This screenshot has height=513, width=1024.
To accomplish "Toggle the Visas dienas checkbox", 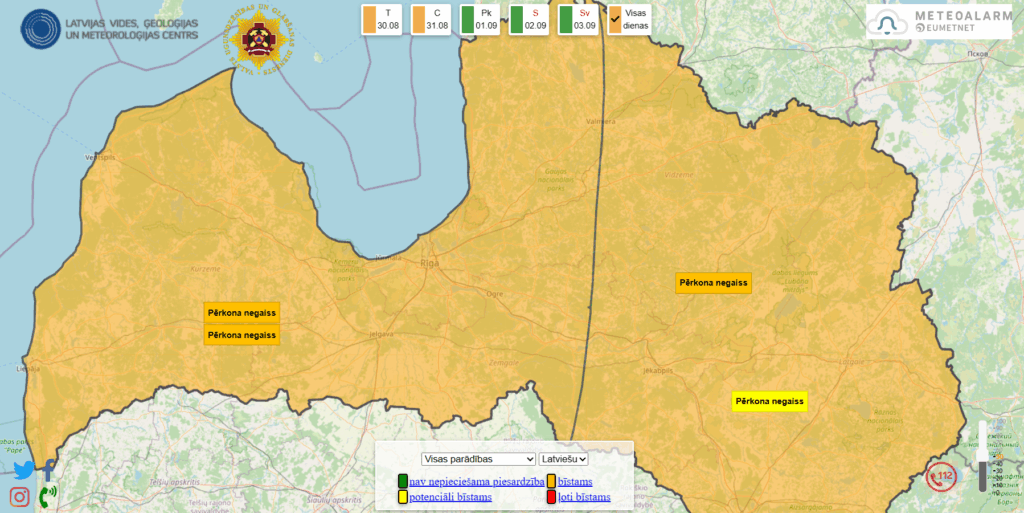I will point(615,18).
